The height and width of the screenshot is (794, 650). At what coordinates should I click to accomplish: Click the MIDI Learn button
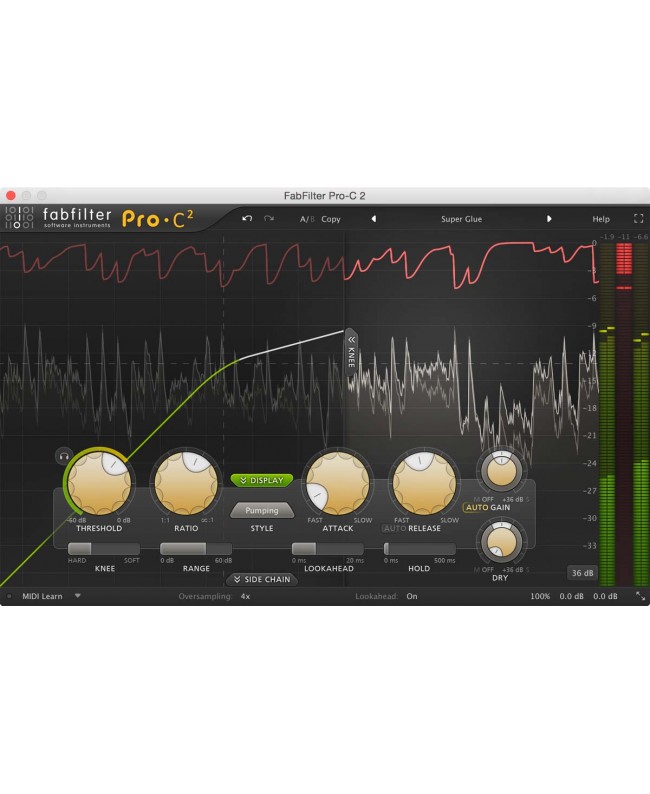42,596
